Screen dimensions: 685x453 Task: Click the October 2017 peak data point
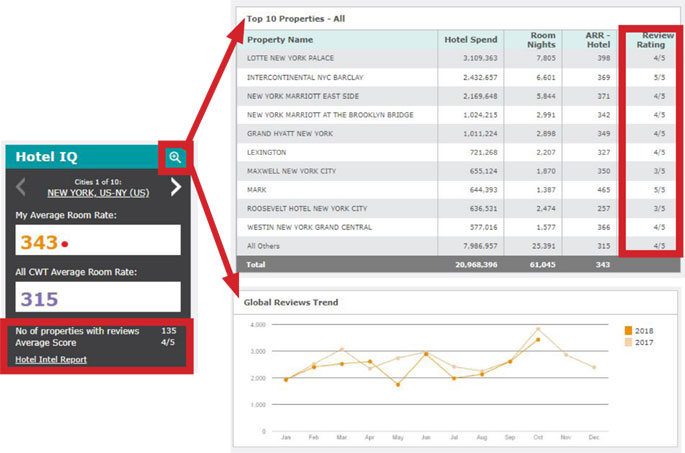pyautogui.click(x=538, y=329)
